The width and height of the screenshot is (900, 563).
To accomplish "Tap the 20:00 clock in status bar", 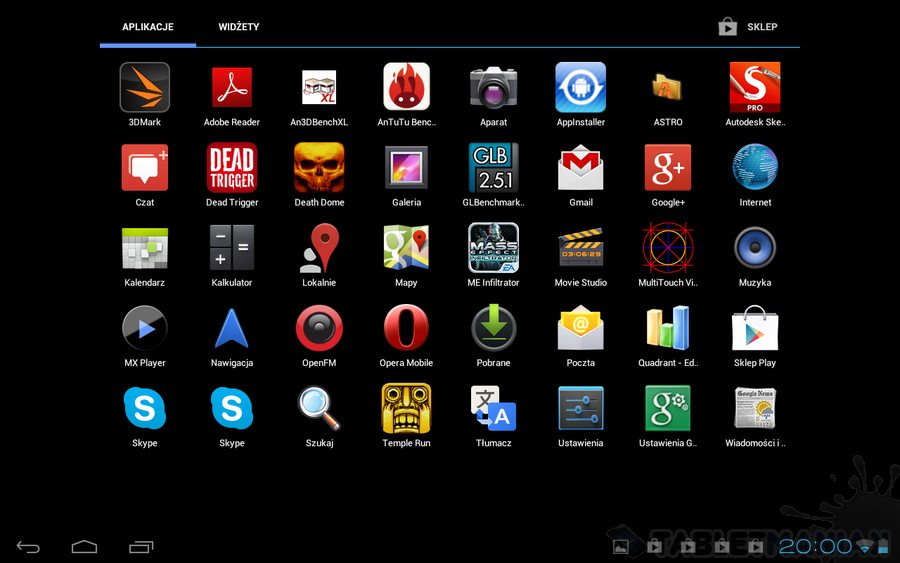I will click(815, 546).
